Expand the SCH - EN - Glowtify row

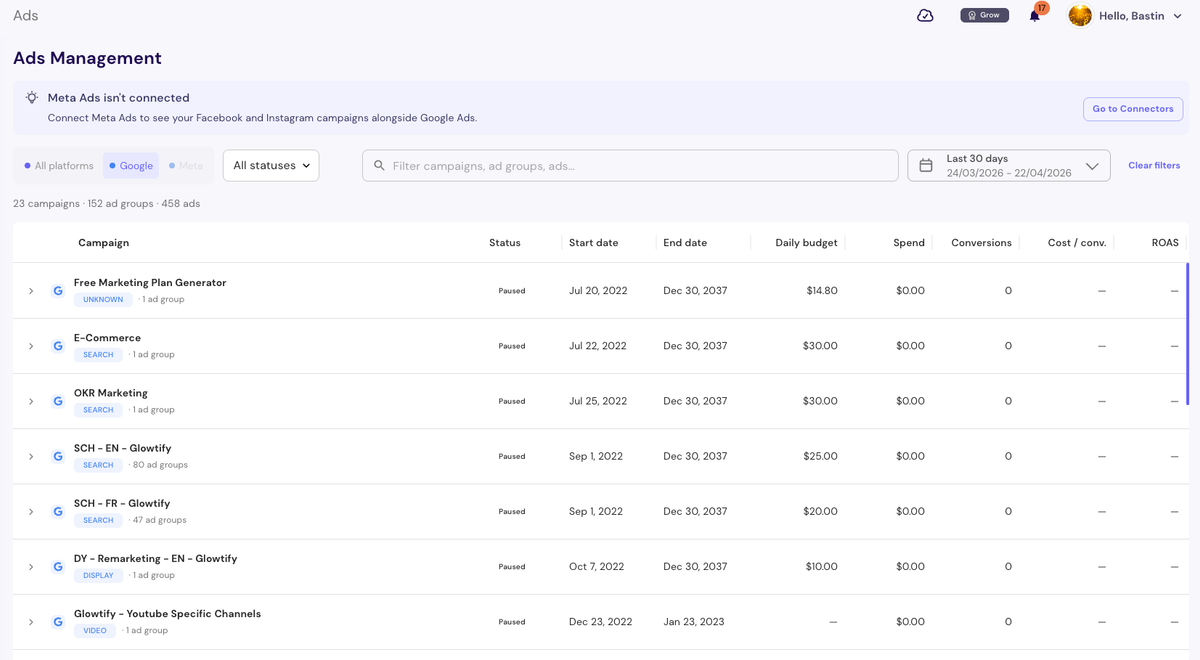tap(31, 456)
